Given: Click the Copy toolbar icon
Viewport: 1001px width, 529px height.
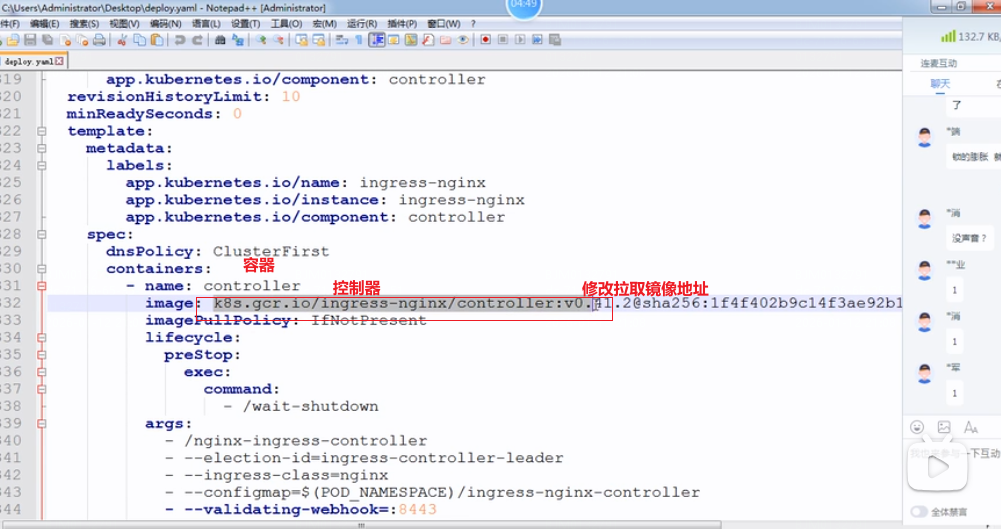Looking at the screenshot, I should click(139, 40).
